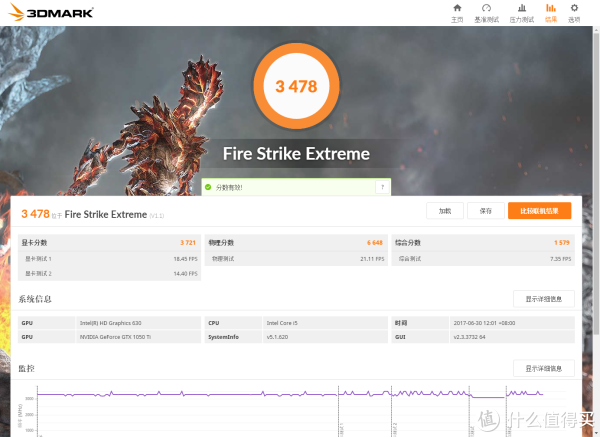Select the combined score value 1 579

[562, 243]
